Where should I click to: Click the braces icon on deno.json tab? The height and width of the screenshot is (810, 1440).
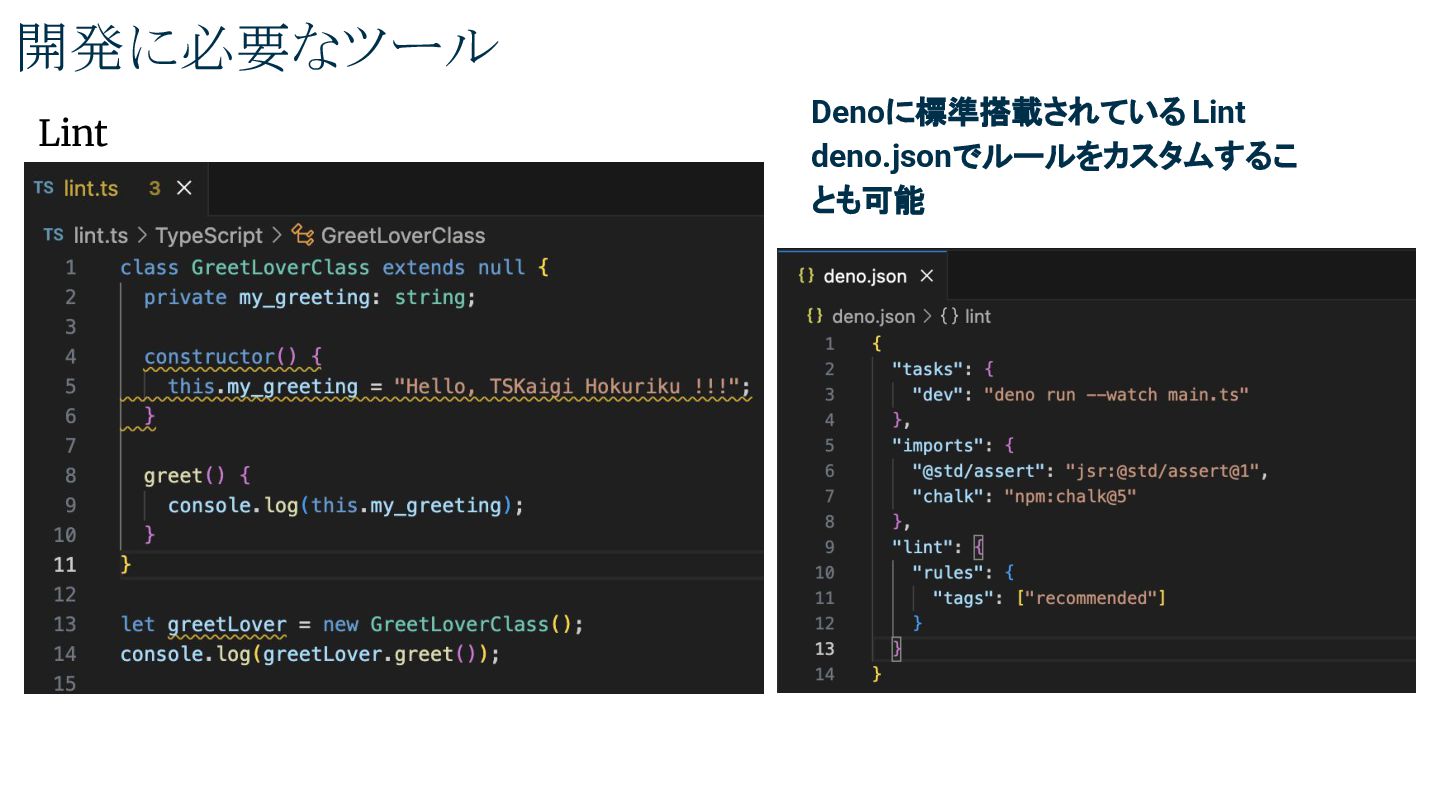pyautogui.click(x=806, y=275)
